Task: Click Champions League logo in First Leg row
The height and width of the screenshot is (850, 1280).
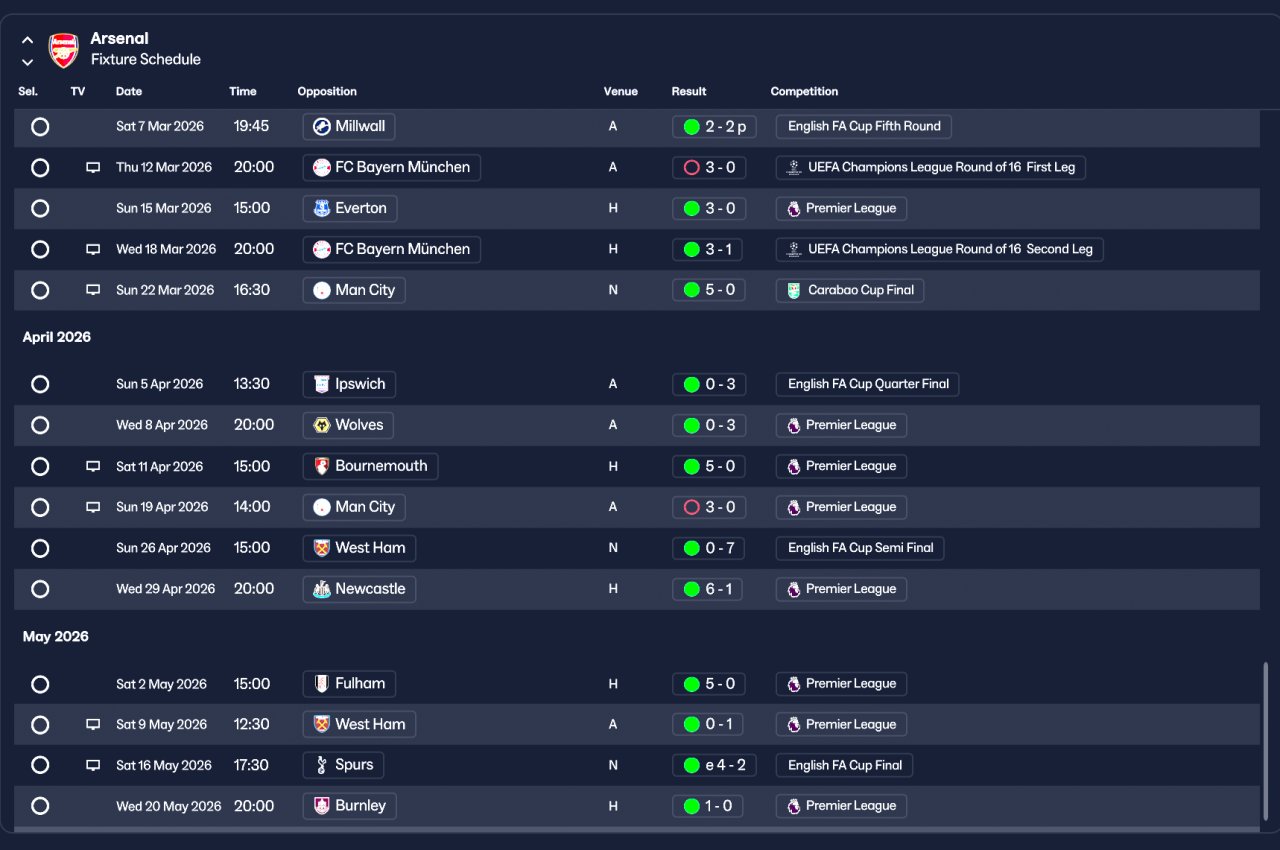Action: click(794, 167)
